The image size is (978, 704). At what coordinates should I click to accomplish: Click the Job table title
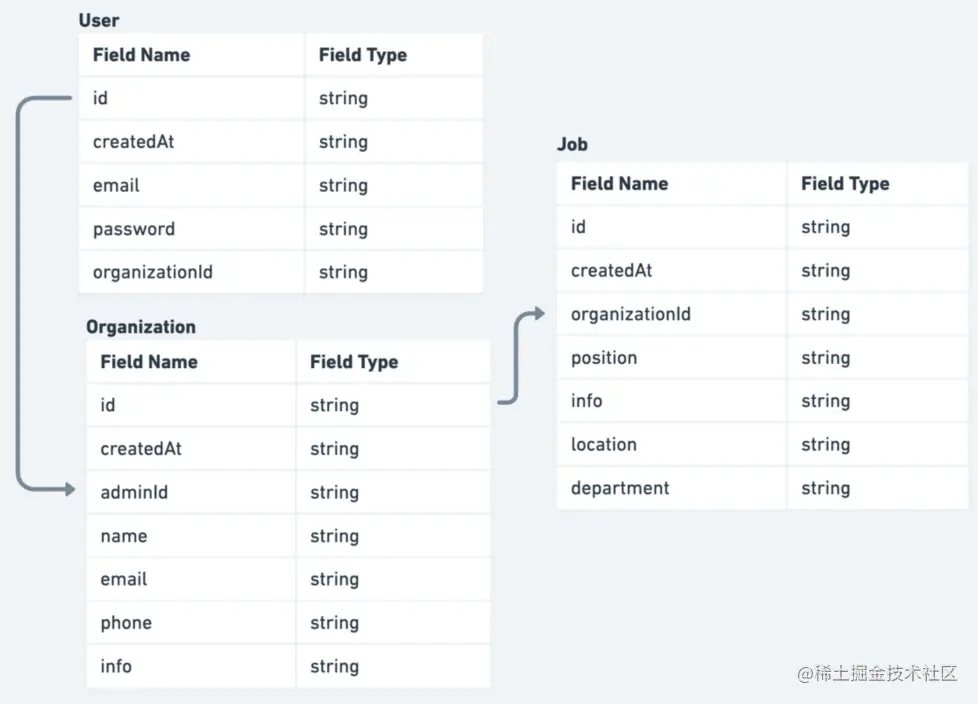pyautogui.click(x=572, y=144)
